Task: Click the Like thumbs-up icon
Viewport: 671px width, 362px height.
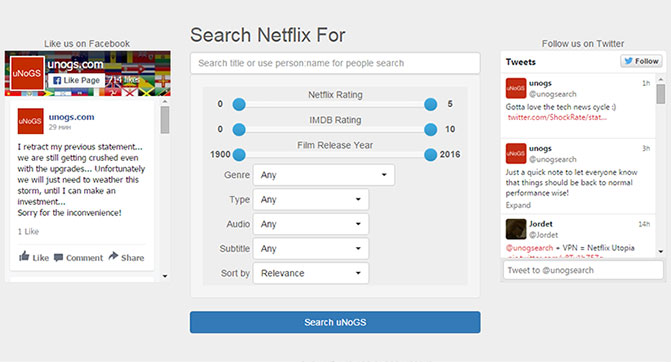Action: pos(24,256)
